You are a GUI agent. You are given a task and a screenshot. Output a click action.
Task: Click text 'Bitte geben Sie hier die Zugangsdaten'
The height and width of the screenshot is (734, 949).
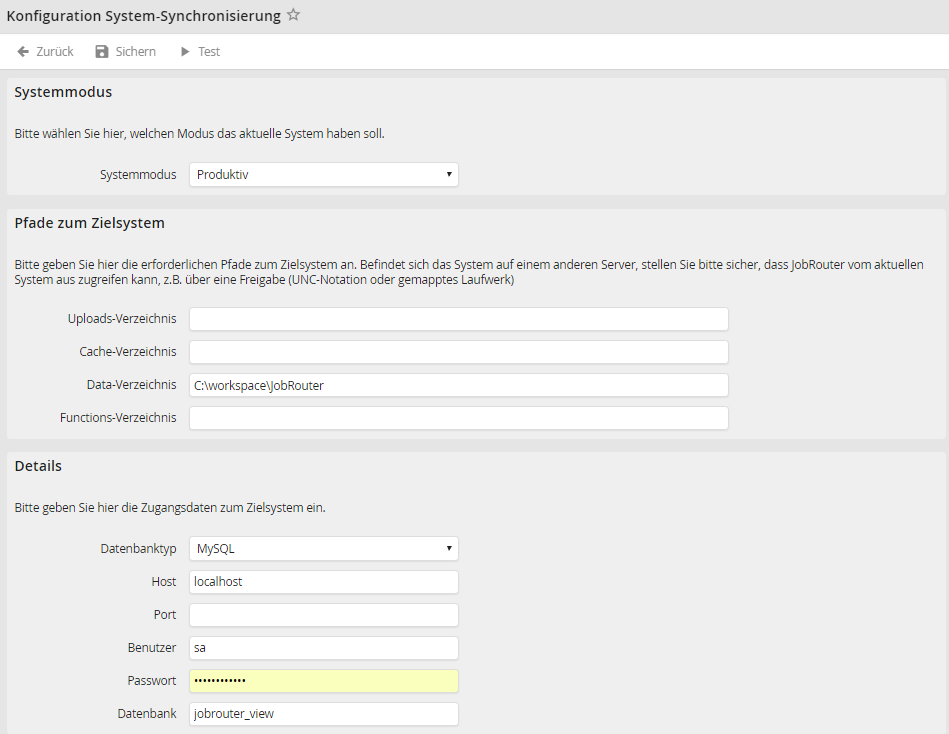(x=116, y=507)
